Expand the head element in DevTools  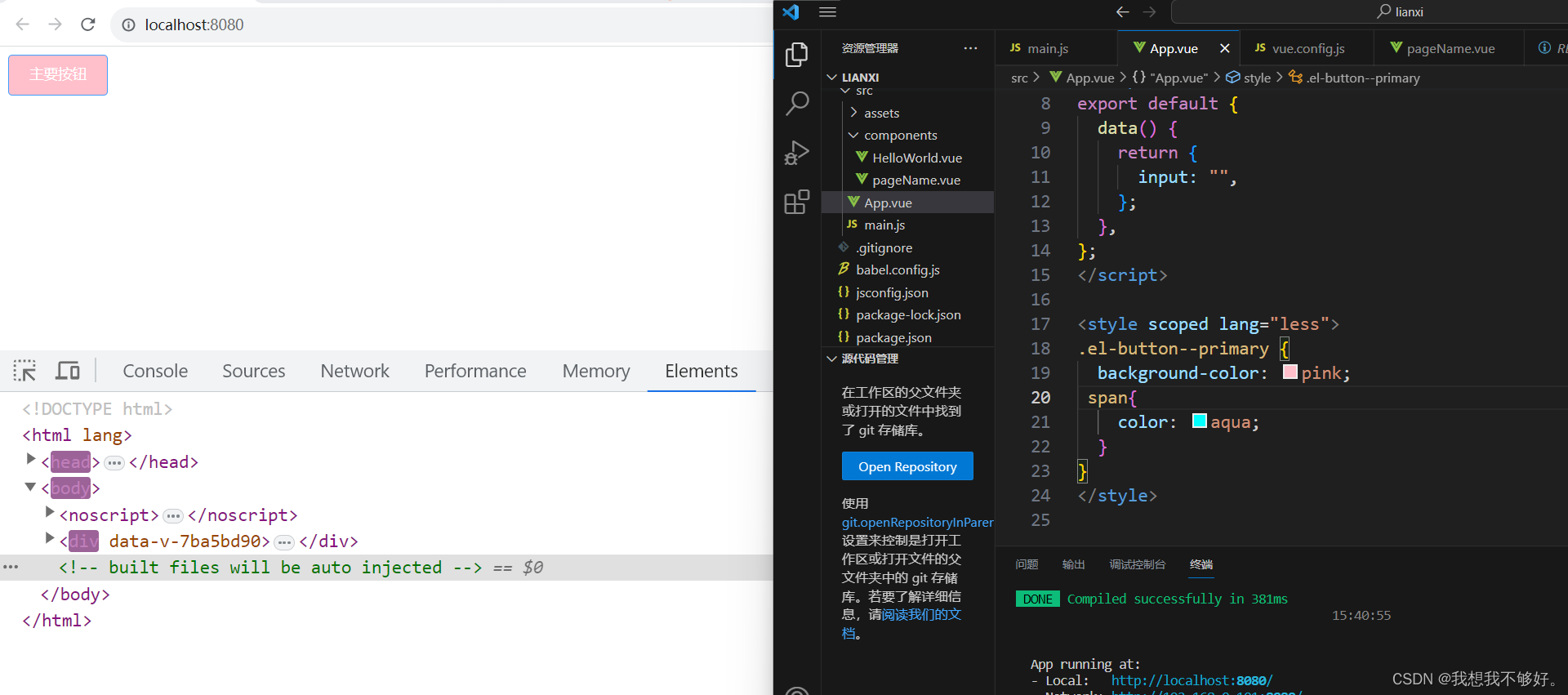click(x=31, y=459)
